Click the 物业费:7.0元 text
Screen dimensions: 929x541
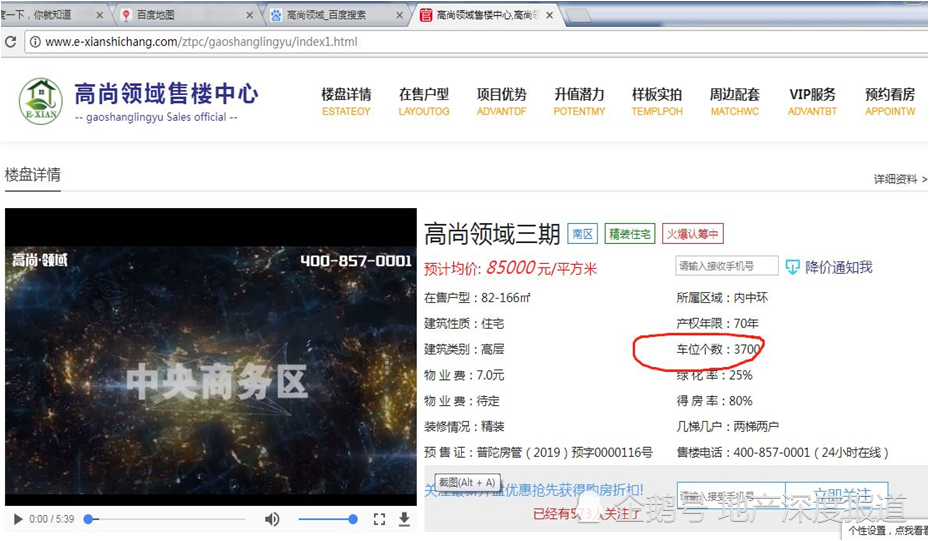(464, 375)
